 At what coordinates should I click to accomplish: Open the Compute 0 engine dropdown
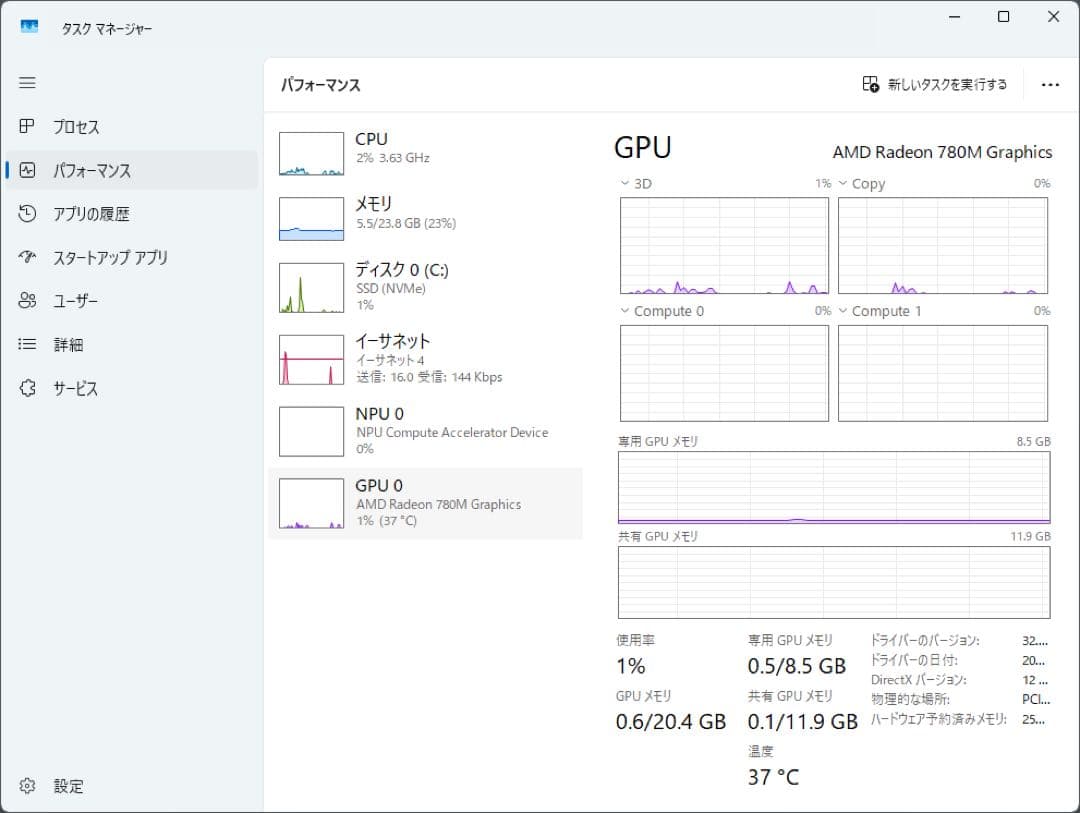click(624, 310)
